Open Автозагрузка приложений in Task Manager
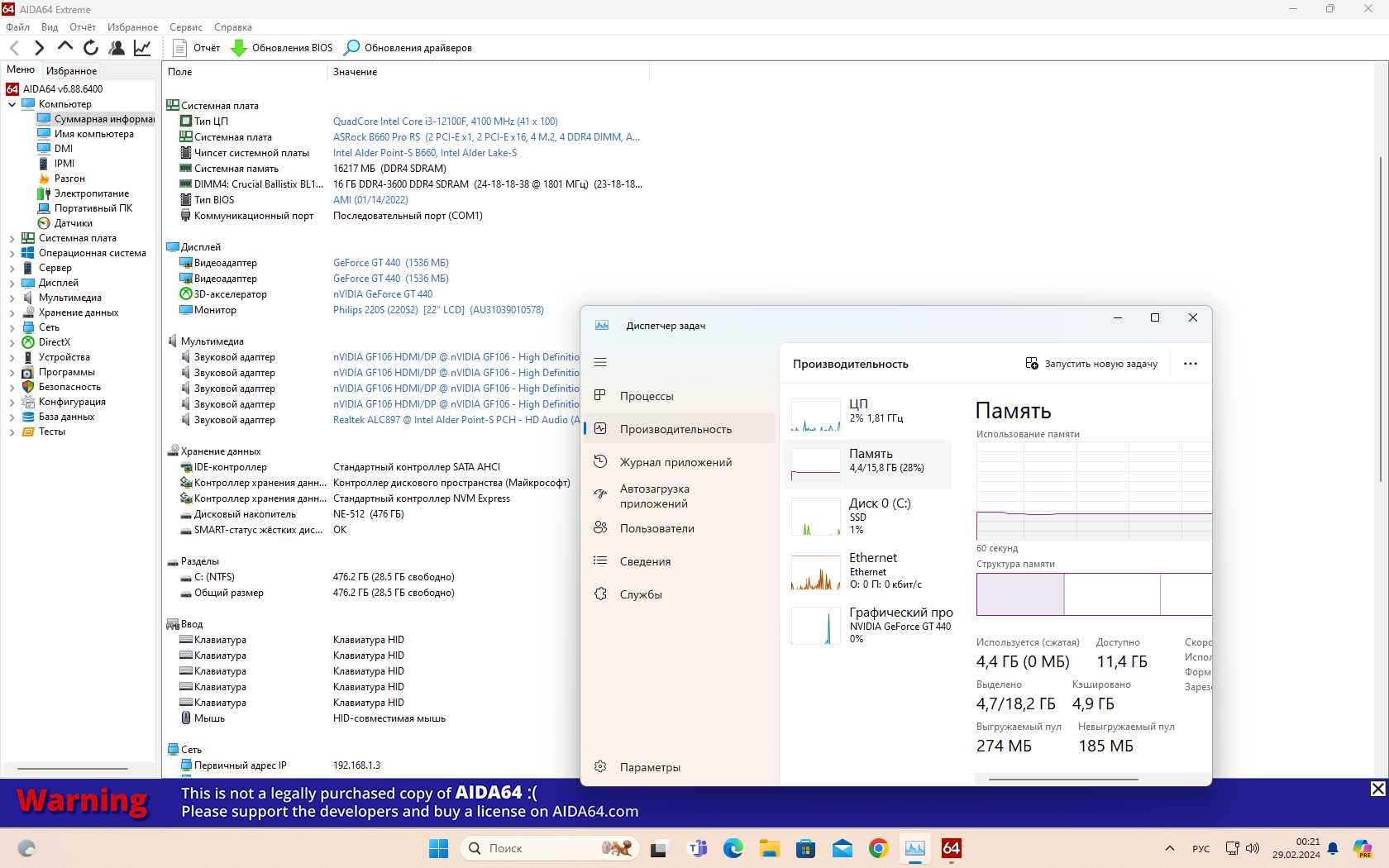The width and height of the screenshot is (1389, 868). tap(680, 496)
